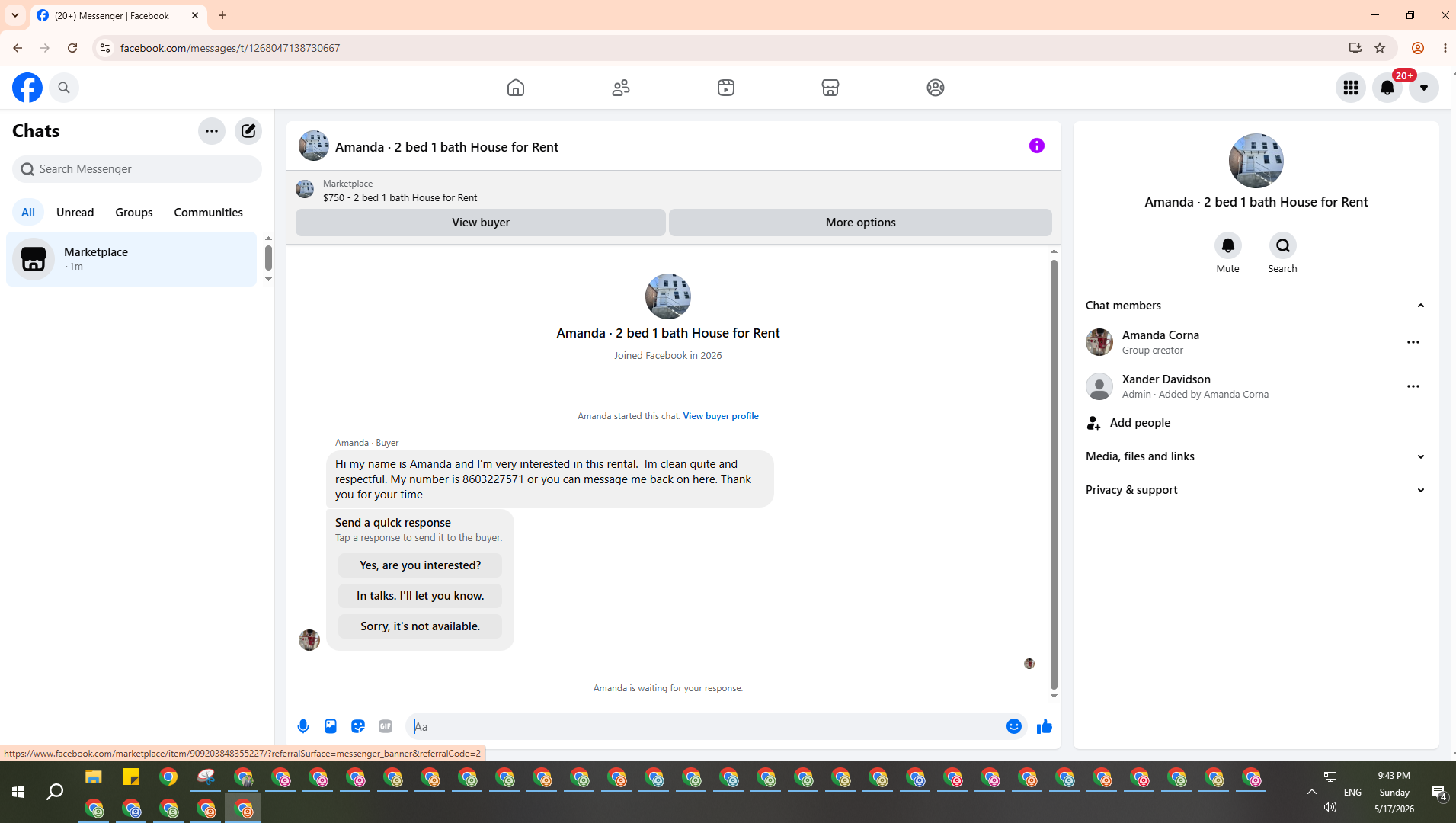Click Add people to the chat
The image size is (1456, 823).
click(1256, 423)
